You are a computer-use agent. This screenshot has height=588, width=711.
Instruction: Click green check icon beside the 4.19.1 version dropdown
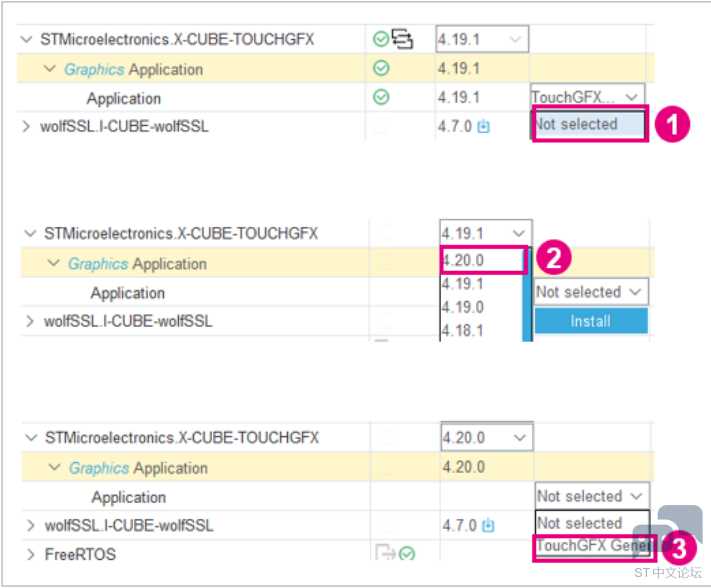coord(381,39)
